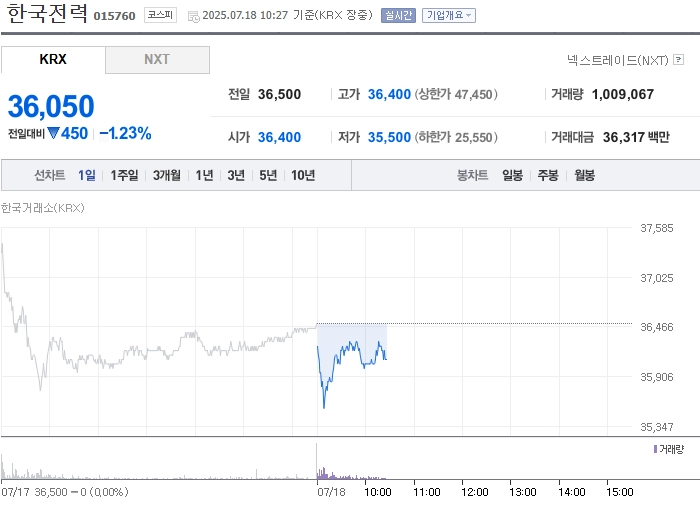Image resolution: width=700 pixels, height=505 pixels.
Task: Click the current price 36,050
Action: coord(51,106)
